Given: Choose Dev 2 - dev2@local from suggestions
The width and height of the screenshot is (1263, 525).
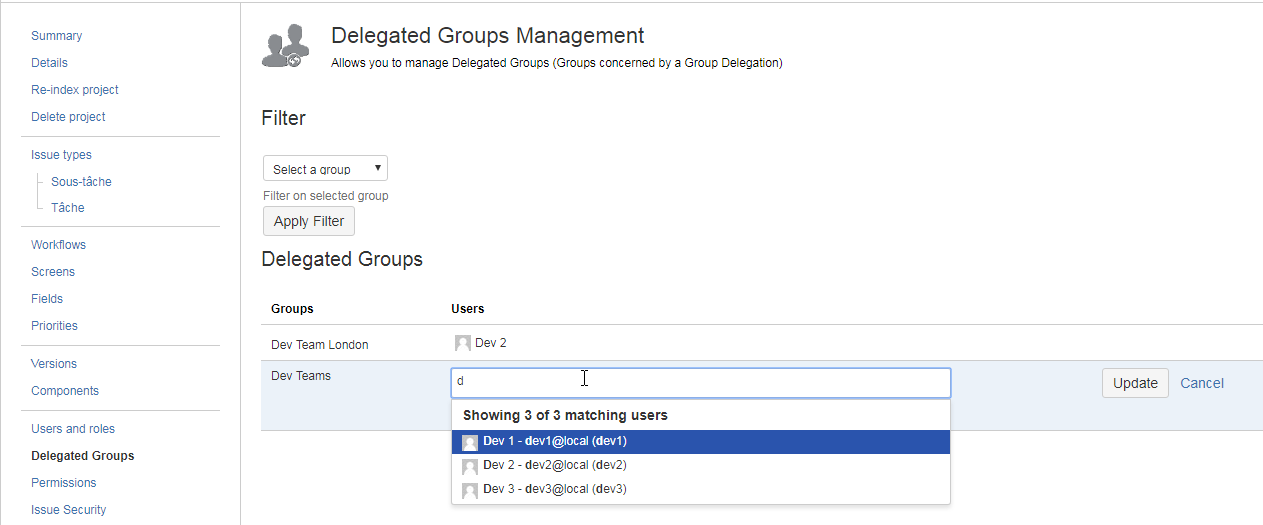Looking at the screenshot, I should coord(554,465).
